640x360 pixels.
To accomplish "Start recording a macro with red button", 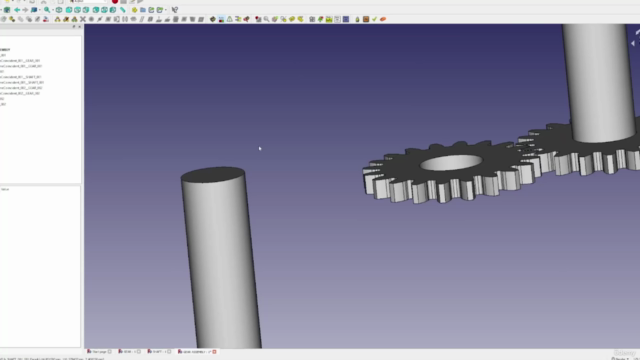I will pos(115,2).
